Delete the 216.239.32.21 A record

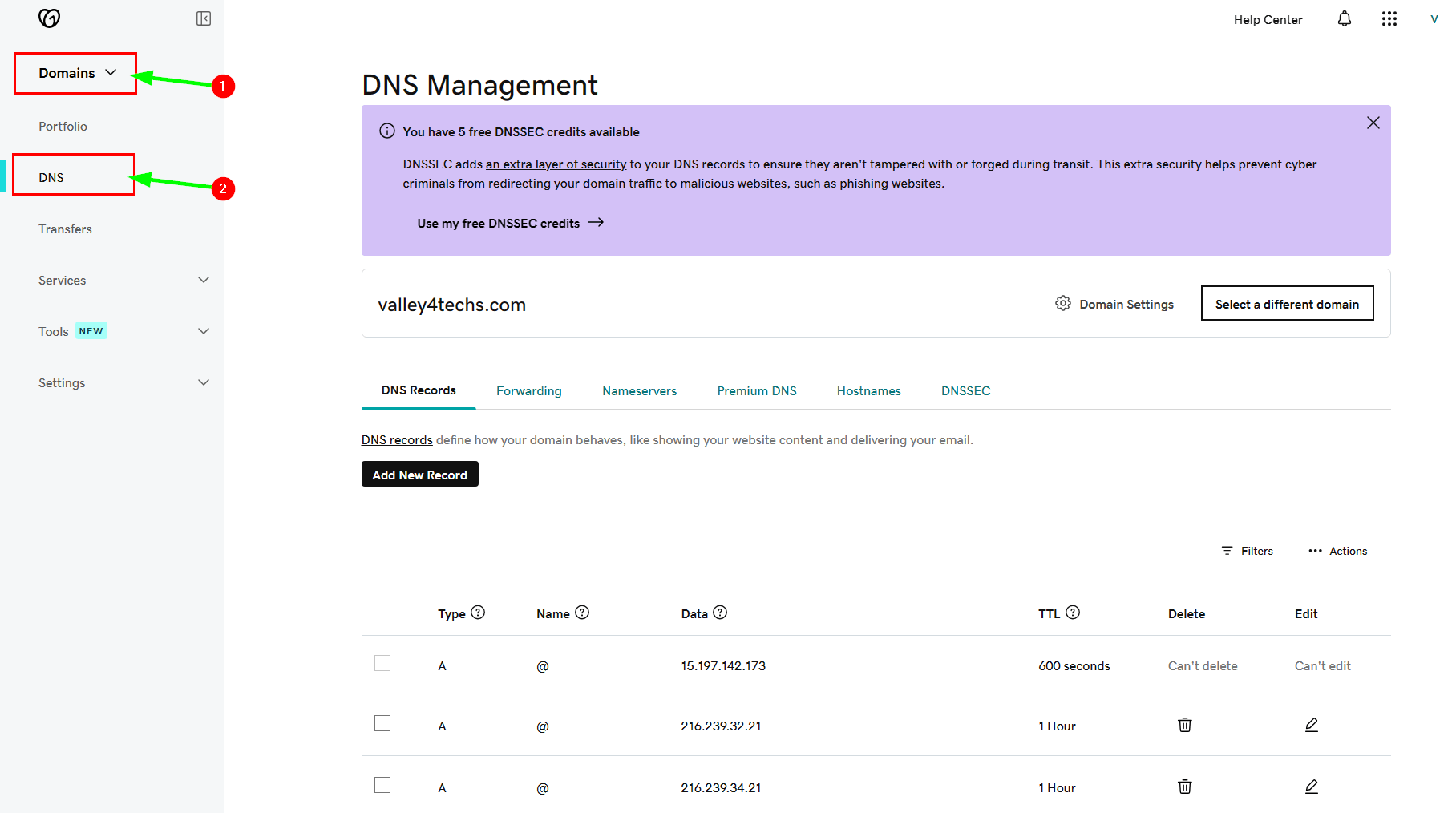1184,725
